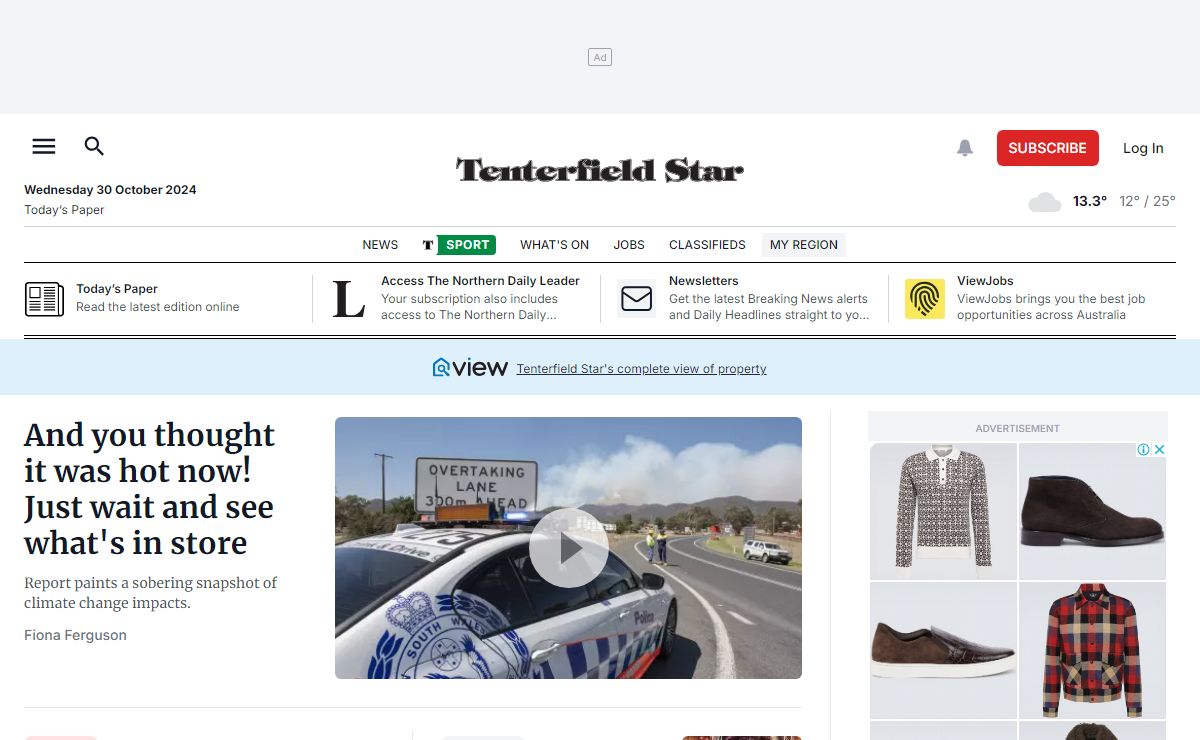This screenshot has height=740, width=1200.
Task: Click the Tenterfield Star masthead logo
Action: click(600, 170)
